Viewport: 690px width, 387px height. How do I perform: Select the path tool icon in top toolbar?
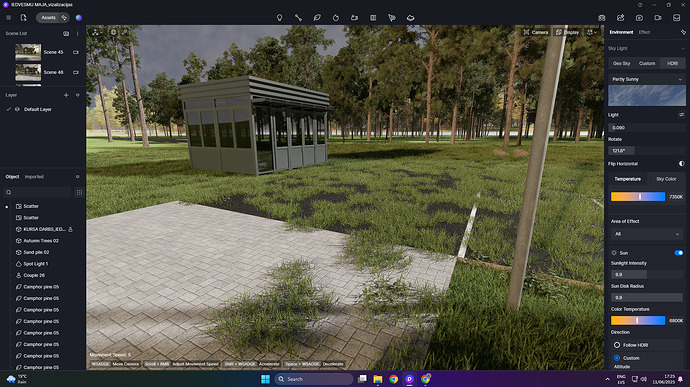pyautogui.click(x=298, y=18)
